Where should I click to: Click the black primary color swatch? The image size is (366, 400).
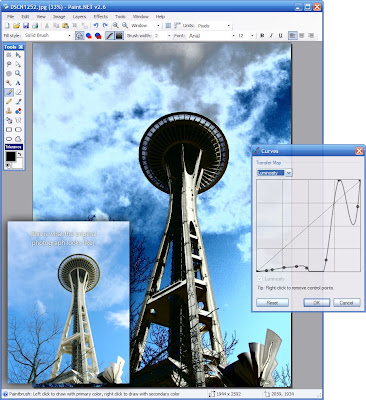(x=10, y=156)
